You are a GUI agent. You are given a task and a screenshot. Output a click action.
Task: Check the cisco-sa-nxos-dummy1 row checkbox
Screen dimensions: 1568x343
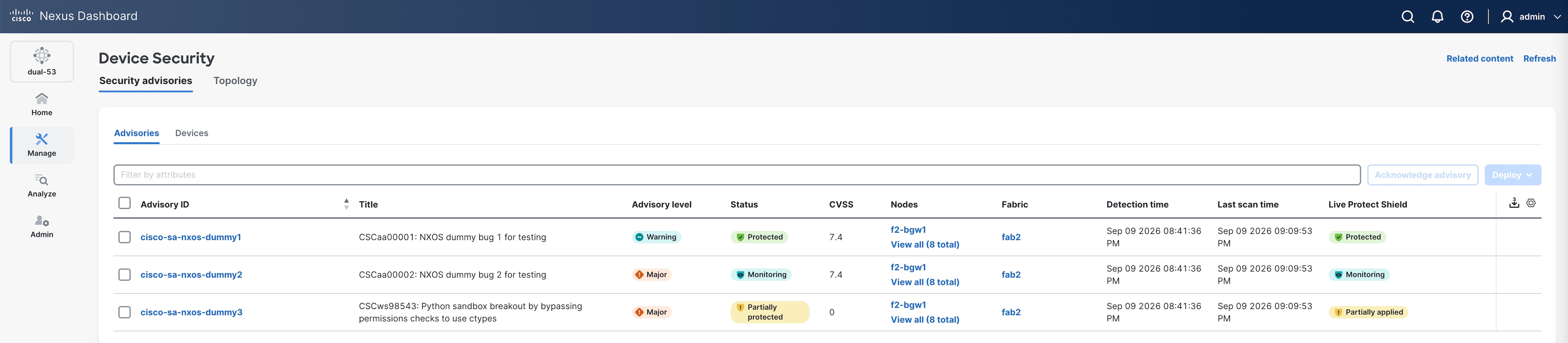(x=125, y=237)
